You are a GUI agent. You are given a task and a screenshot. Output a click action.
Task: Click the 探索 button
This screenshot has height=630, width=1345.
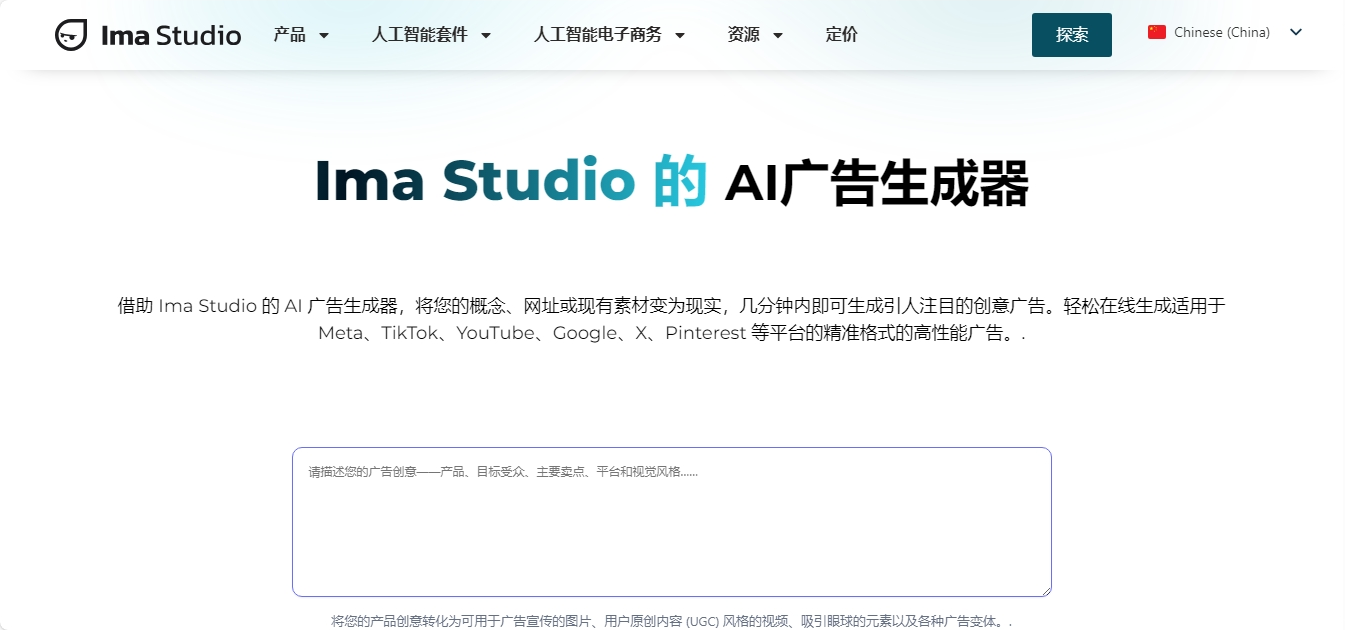coord(1072,35)
